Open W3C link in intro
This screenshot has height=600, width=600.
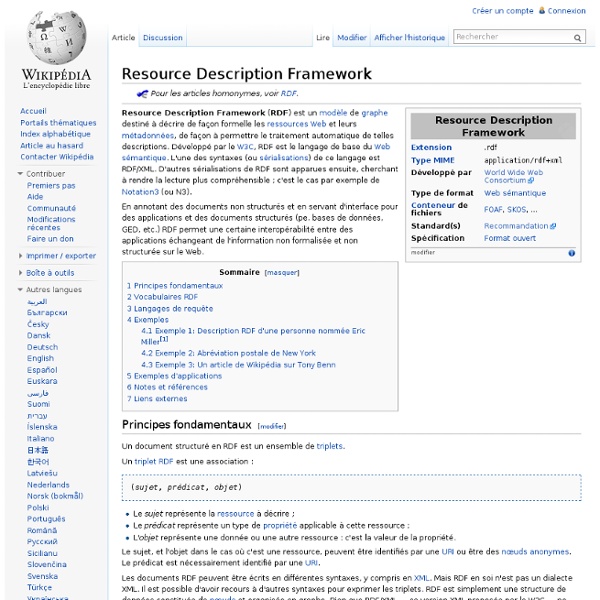click(x=245, y=147)
